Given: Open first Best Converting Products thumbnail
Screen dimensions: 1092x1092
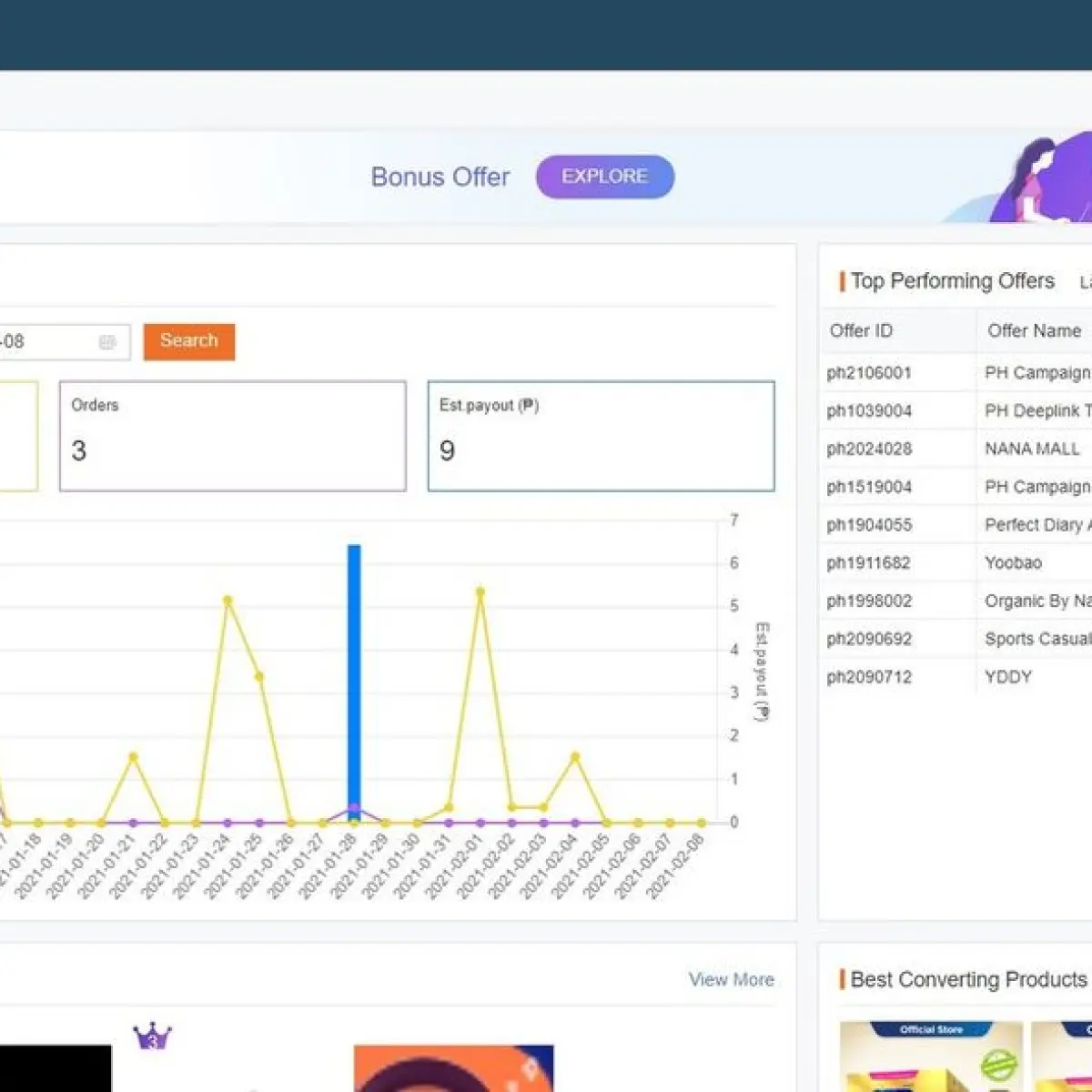Looking at the screenshot, I should 931,1057.
